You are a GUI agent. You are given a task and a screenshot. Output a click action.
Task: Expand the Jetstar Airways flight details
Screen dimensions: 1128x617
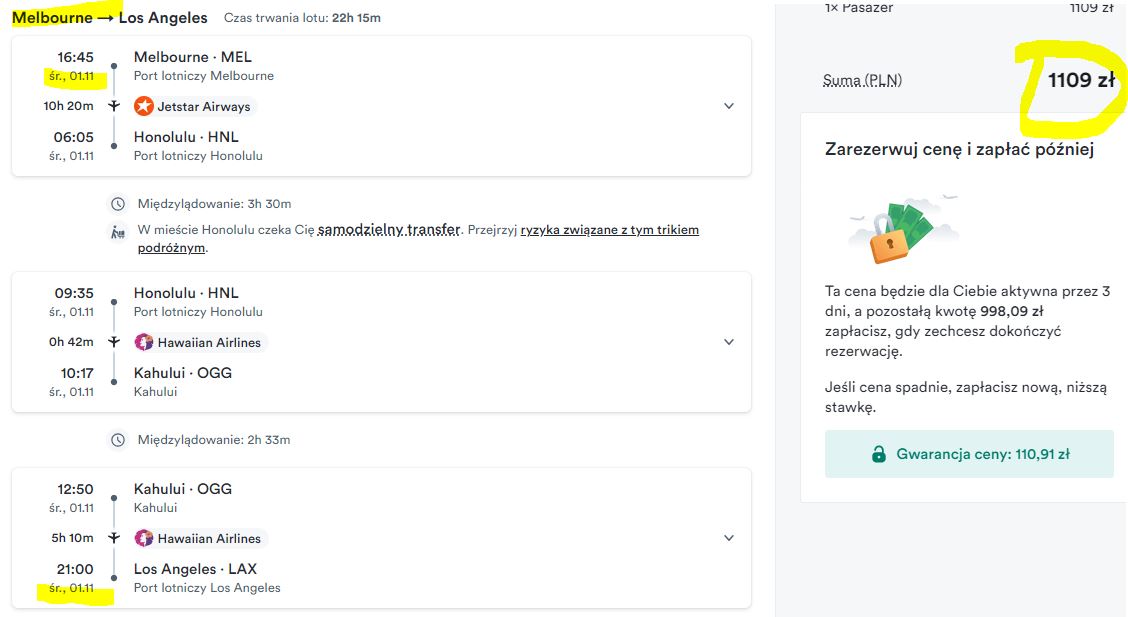tap(729, 106)
